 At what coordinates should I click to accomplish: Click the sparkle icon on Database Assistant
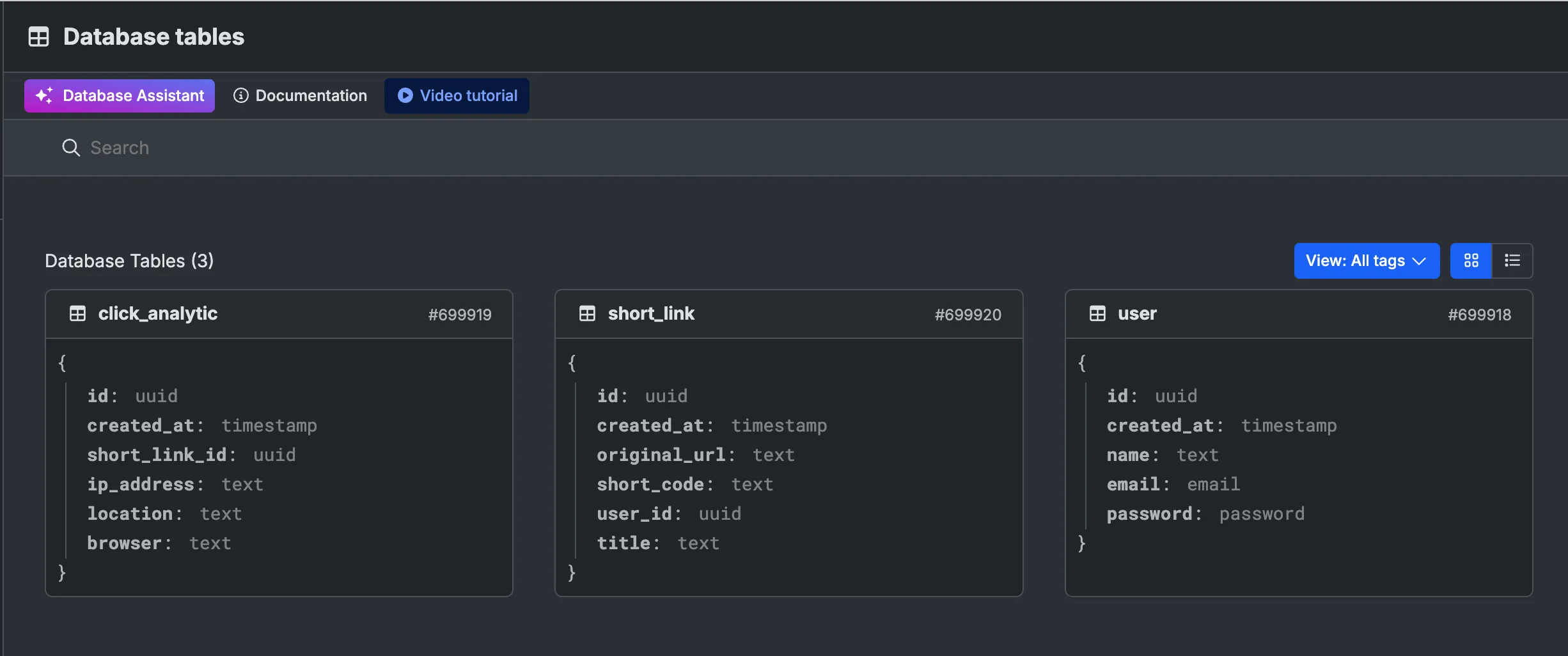(44, 95)
